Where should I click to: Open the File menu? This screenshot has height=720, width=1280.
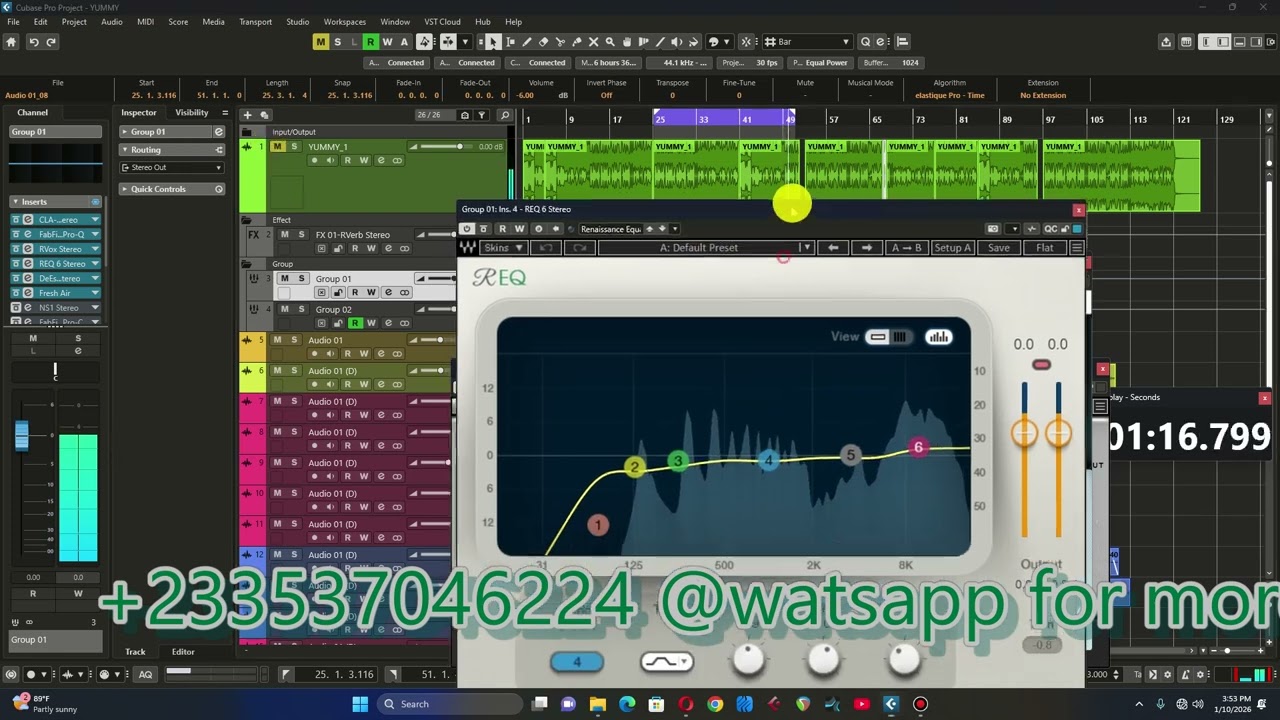(13, 21)
